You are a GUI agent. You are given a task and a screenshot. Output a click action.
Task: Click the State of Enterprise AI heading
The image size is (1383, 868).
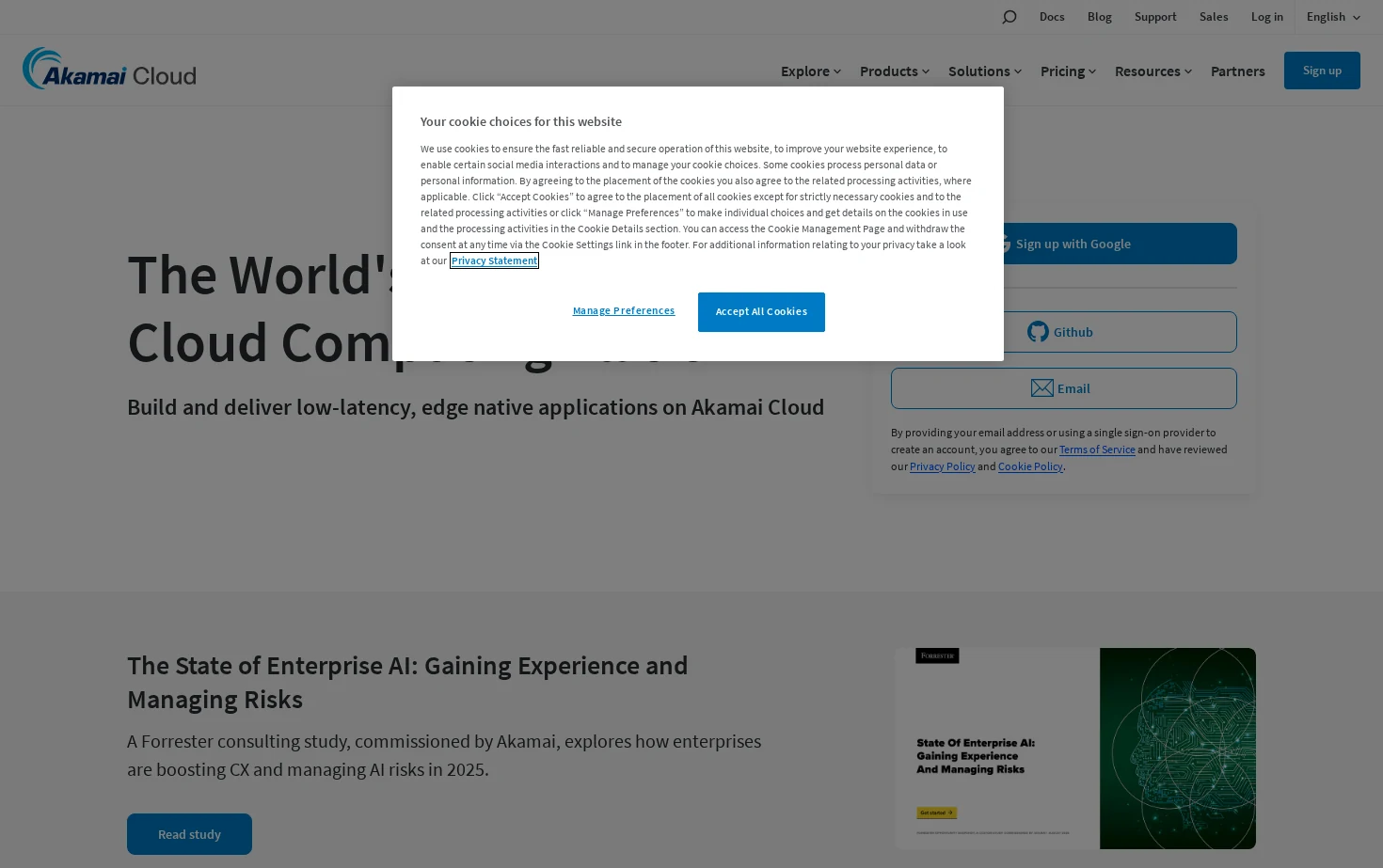point(407,683)
